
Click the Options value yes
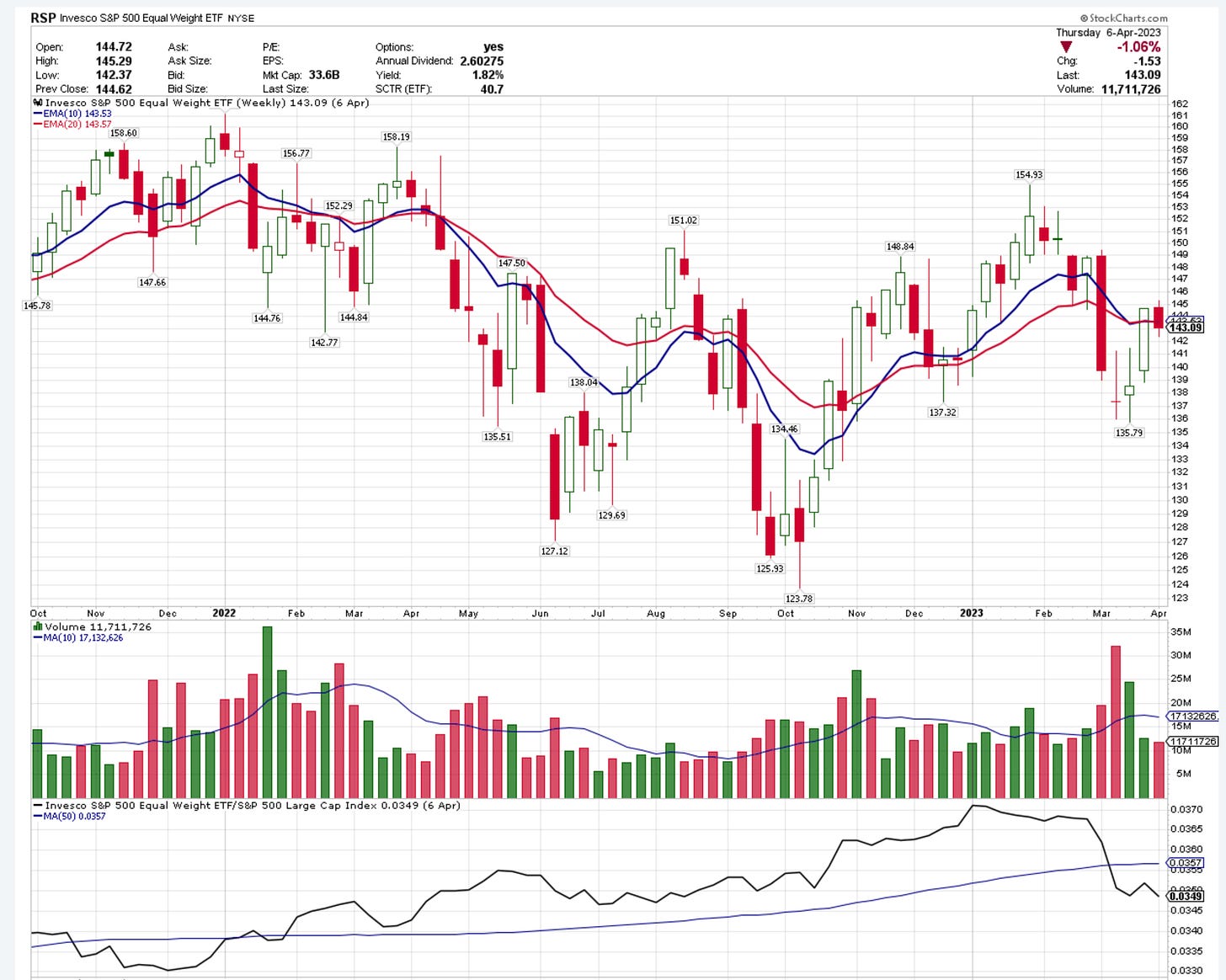[494, 47]
